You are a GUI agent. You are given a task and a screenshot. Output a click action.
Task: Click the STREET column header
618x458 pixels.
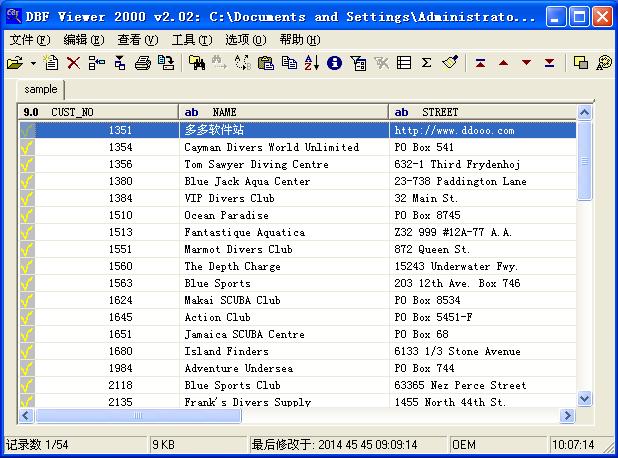483,112
